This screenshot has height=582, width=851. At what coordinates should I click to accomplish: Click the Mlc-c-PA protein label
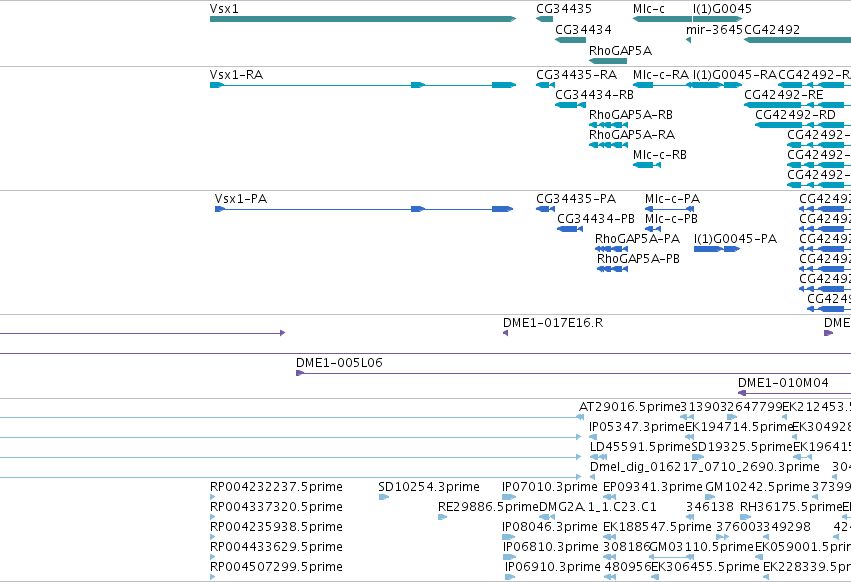(x=672, y=199)
